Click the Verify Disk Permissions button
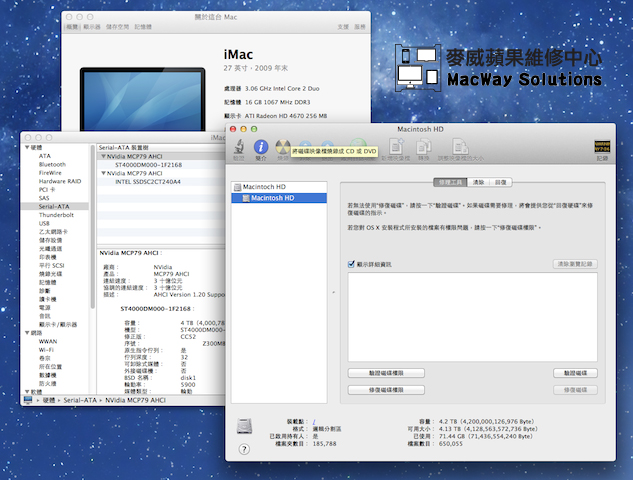Image resolution: width=633 pixels, height=480 pixels. click(x=386, y=373)
